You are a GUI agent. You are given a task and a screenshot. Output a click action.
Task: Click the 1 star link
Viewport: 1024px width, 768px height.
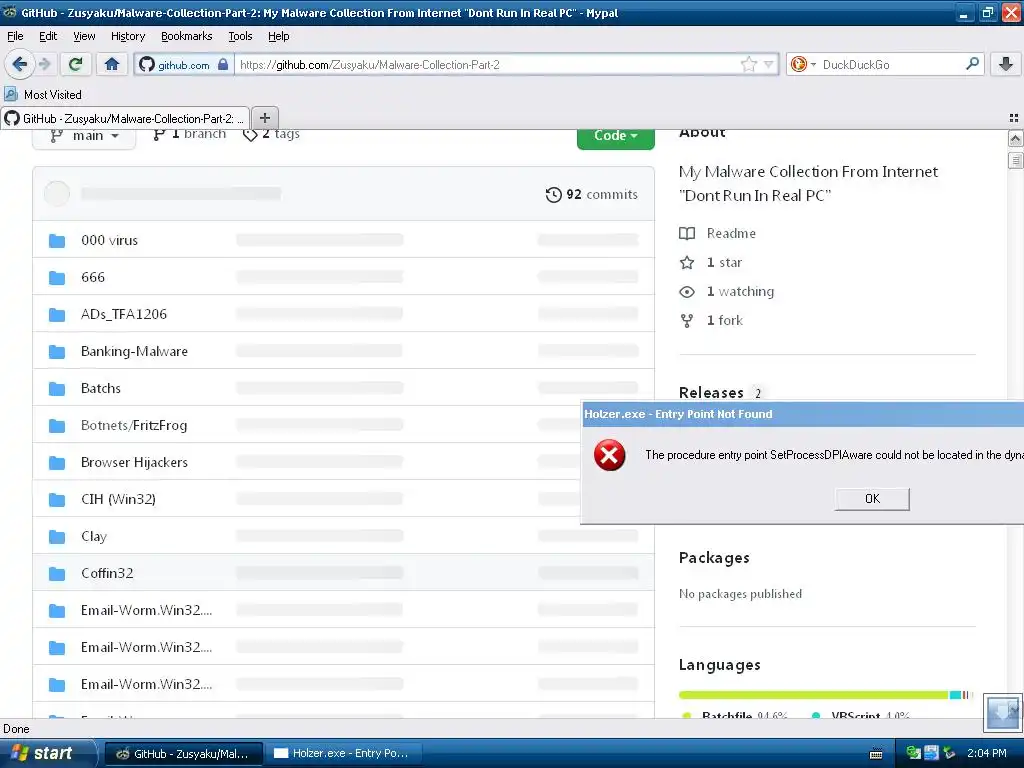(x=711, y=263)
